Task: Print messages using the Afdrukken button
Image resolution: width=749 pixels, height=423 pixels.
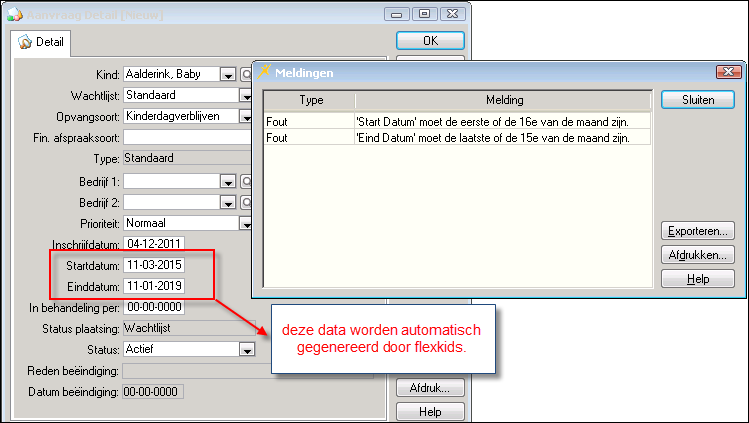Action: [698, 254]
